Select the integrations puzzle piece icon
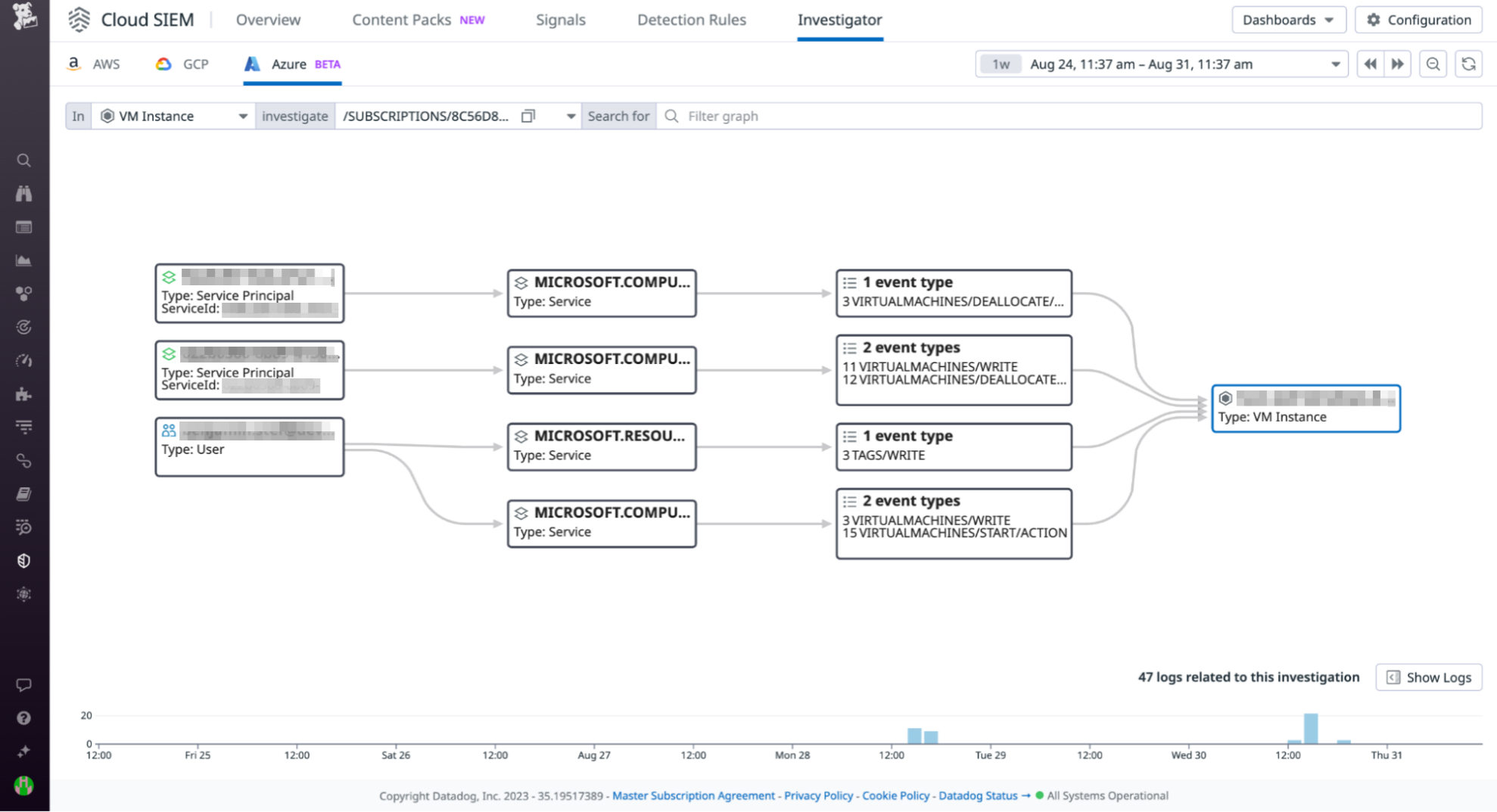This screenshot has width=1497, height=812. coord(23,394)
